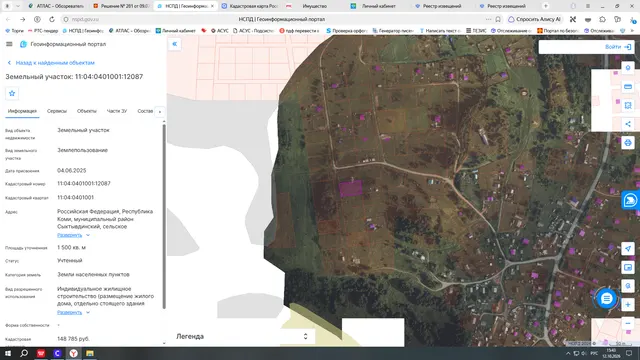Select the measure ruler tool
640x360 pixels.
(x=628, y=87)
